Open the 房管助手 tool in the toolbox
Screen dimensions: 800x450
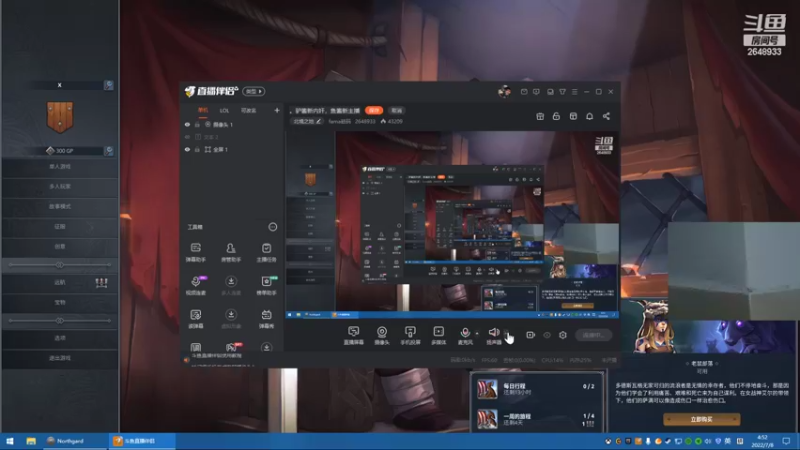[231, 252]
